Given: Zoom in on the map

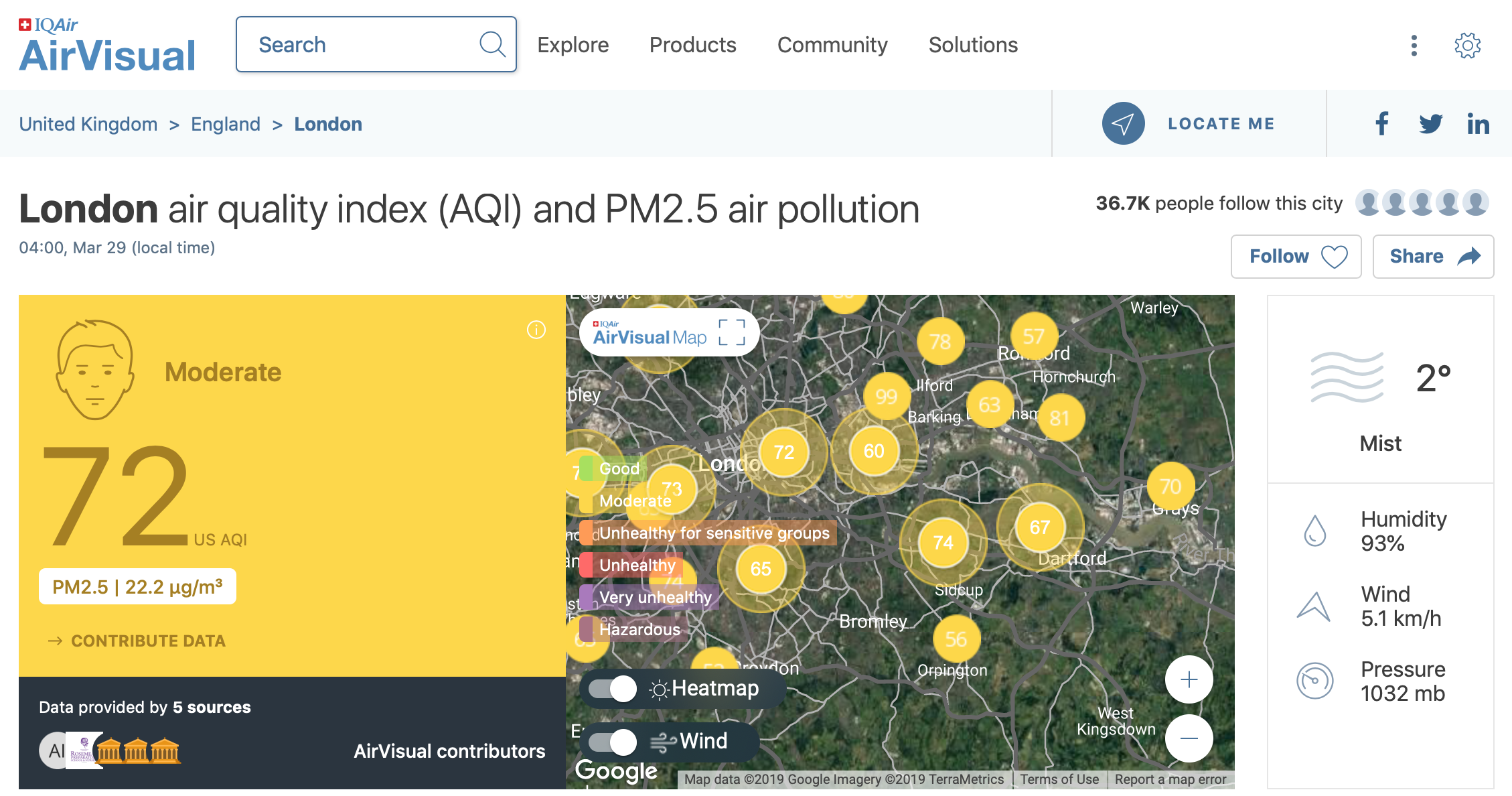Looking at the screenshot, I should 1189,679.
